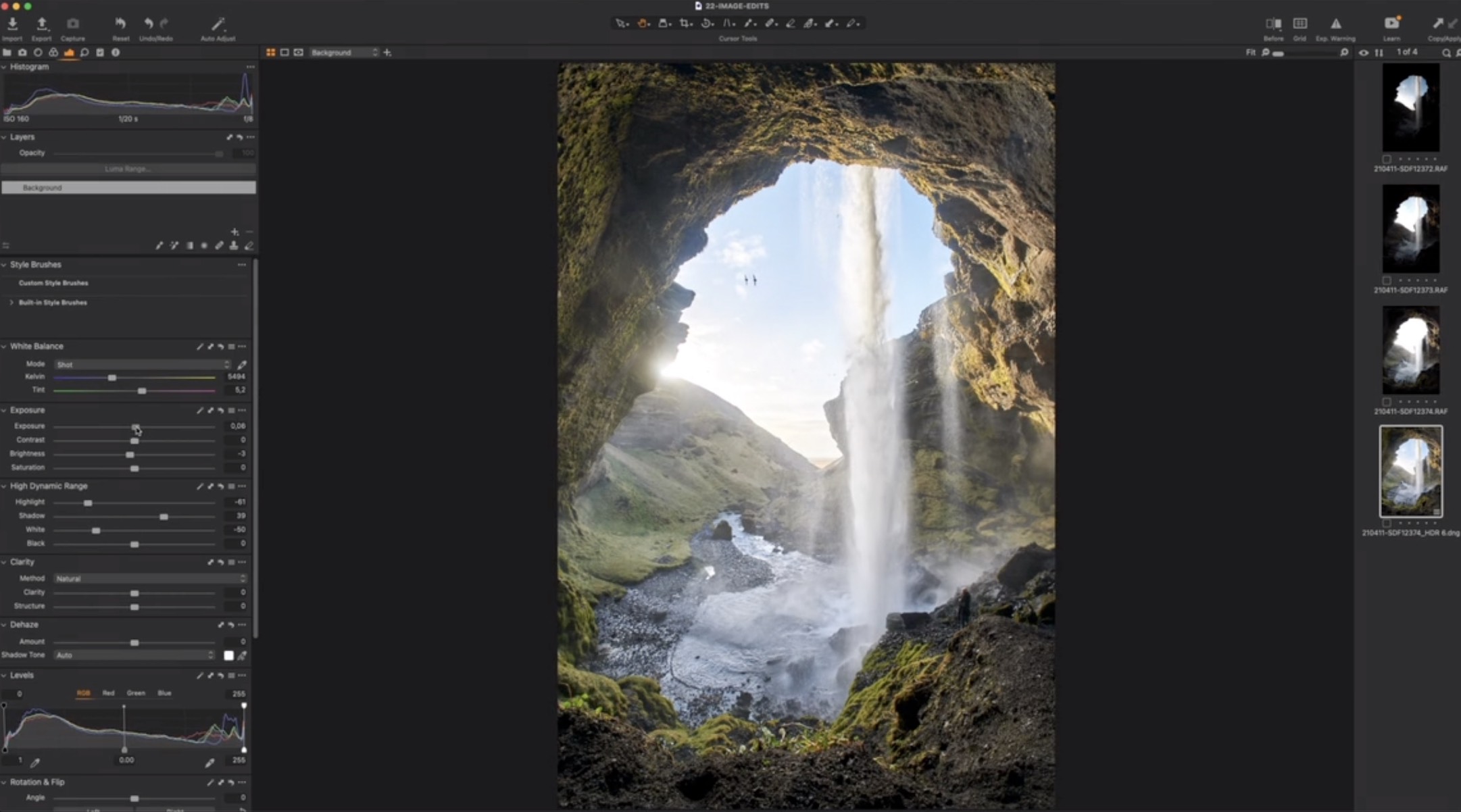Open the Learn icon

(1391, 24)
